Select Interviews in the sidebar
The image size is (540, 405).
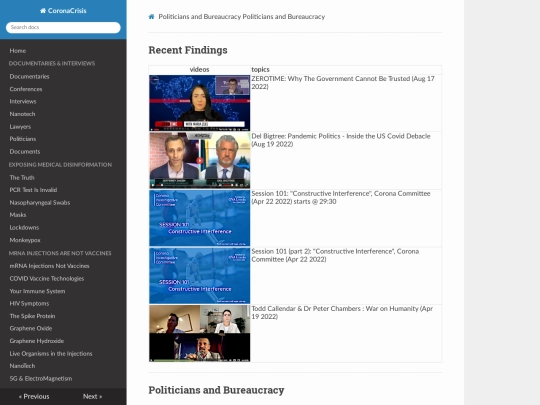23,102
